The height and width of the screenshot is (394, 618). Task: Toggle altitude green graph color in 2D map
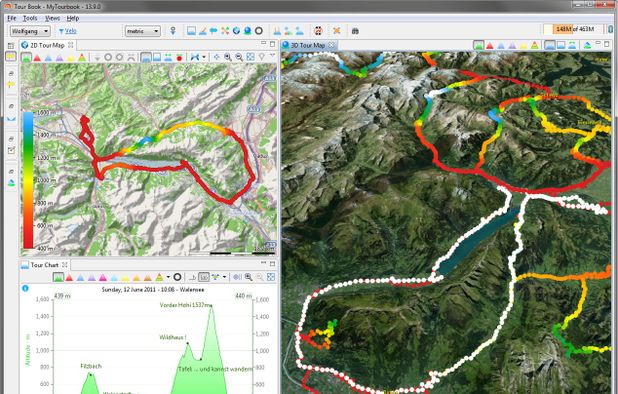coord(26,58)
